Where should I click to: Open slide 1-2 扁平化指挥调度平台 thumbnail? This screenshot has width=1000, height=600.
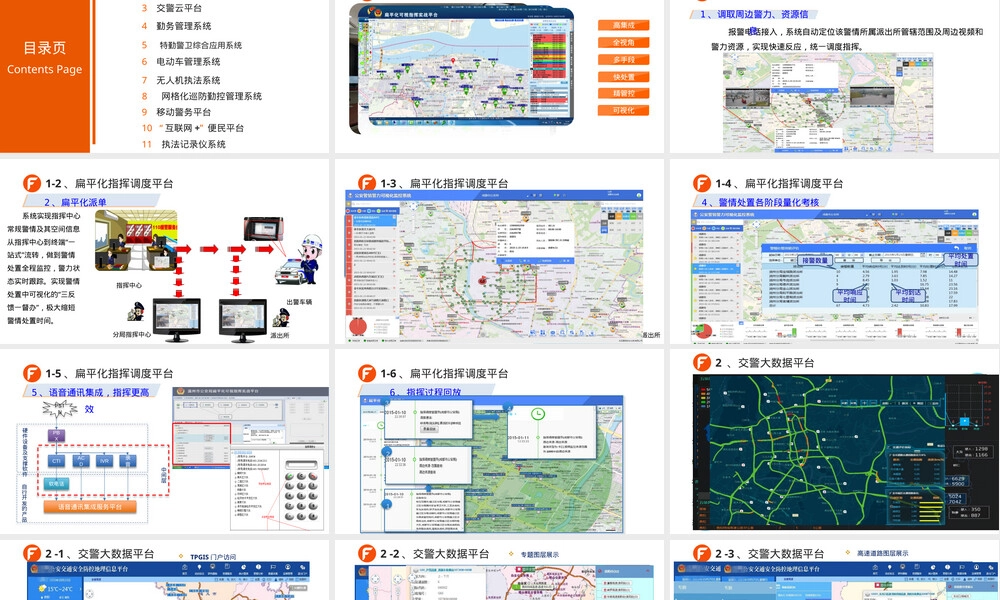click(x=165, y=251)
